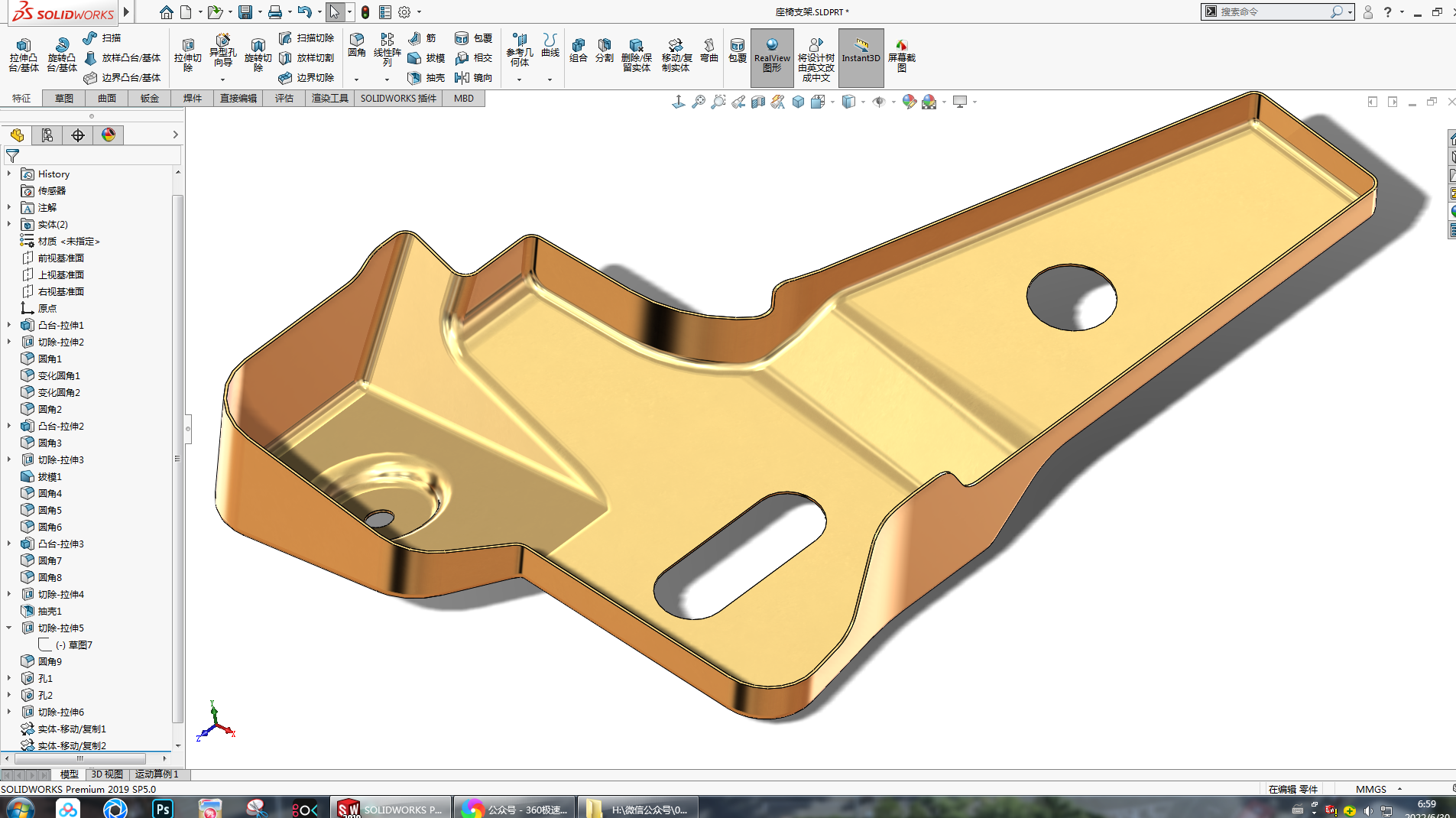Select the 包覆 wrap tool beside 筋
Image resolution: width=1456 pixels, height=818 pixels.
[x=474, y=38]
